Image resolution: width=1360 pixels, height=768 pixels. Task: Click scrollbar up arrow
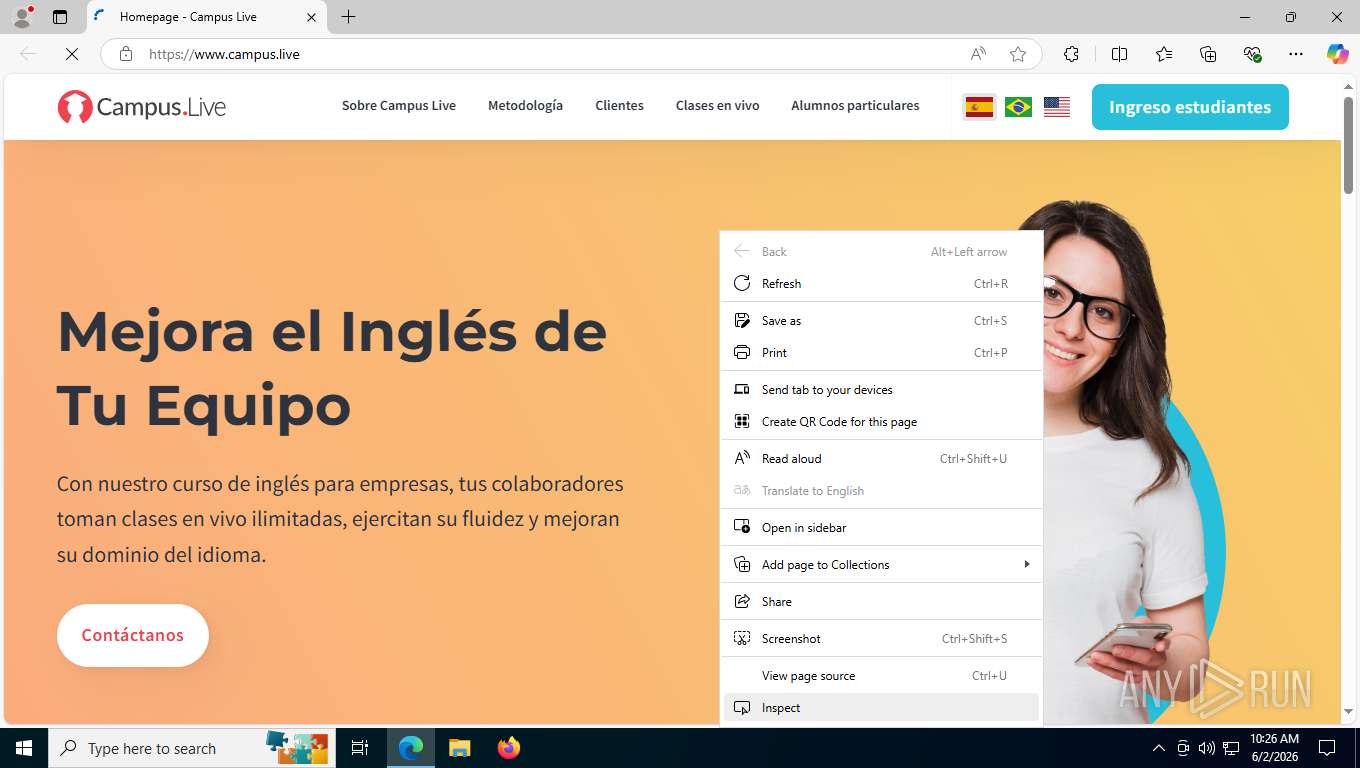click(x=1348, y=86)
